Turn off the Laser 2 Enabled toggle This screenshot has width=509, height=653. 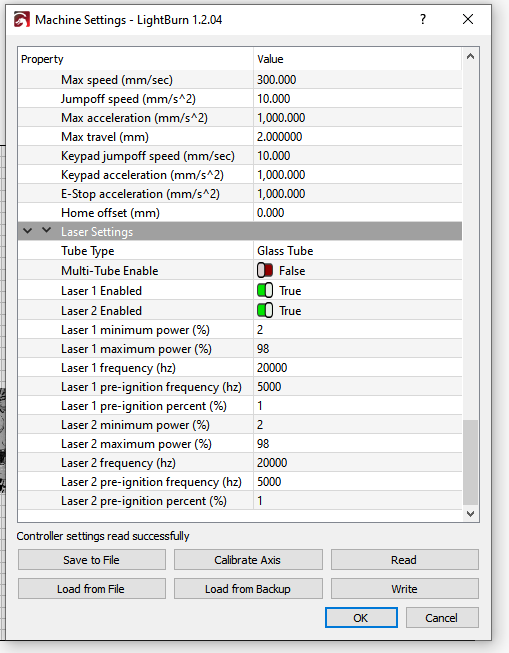(265, 310)
